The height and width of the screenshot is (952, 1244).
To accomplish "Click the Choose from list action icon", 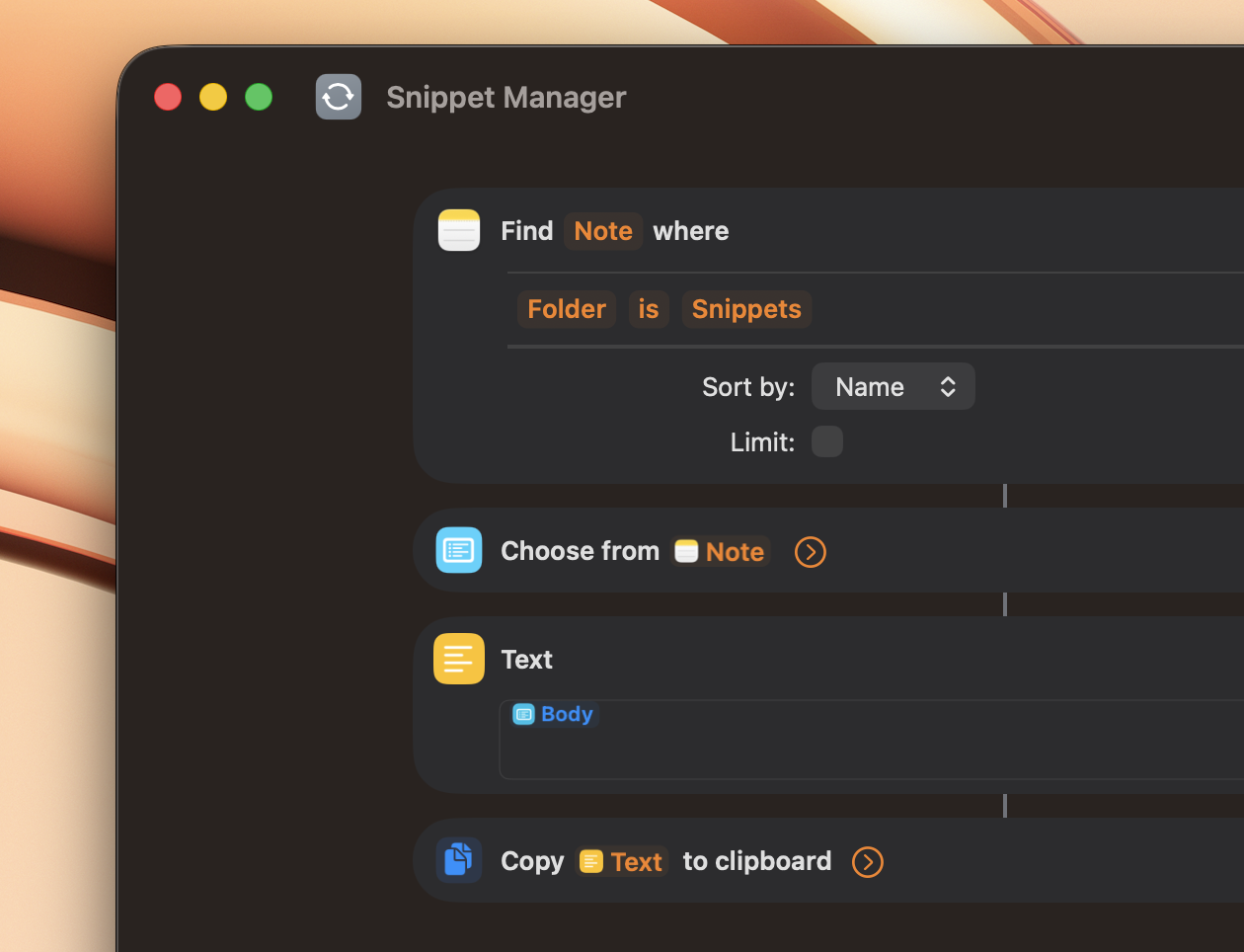I will (x=459, y=550).
